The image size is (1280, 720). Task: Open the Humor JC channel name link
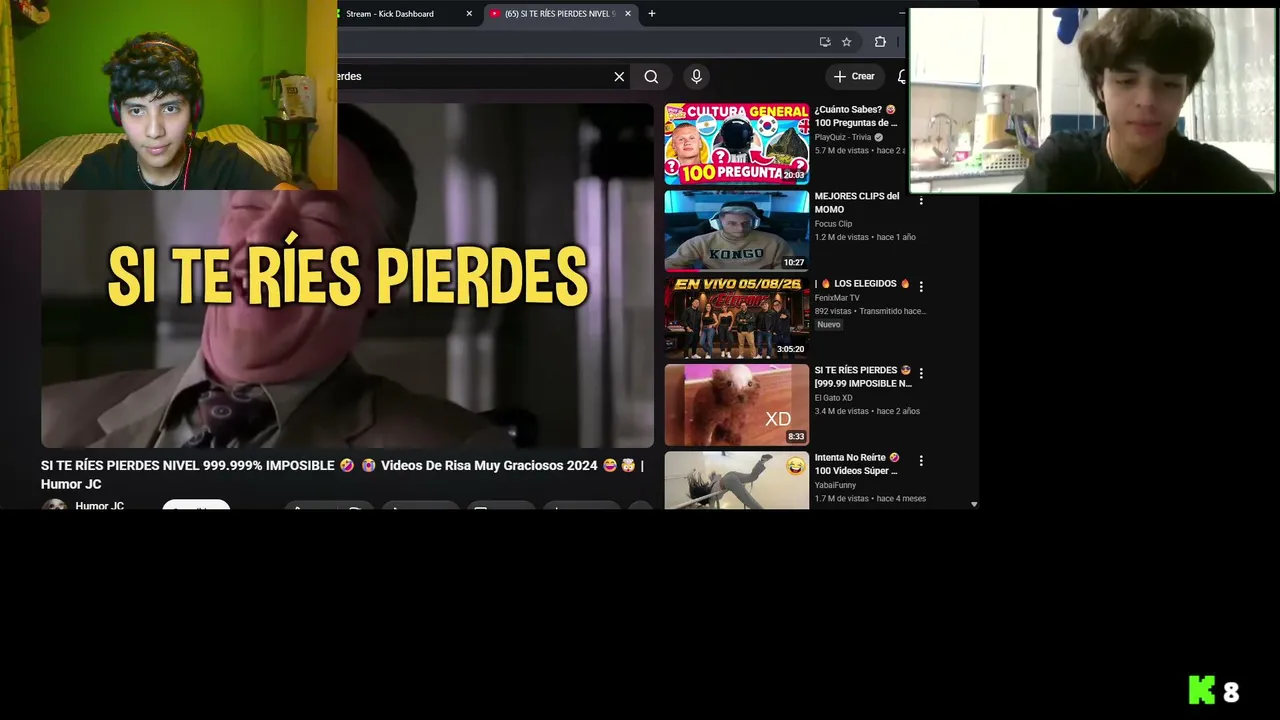(x=100, y=506)
